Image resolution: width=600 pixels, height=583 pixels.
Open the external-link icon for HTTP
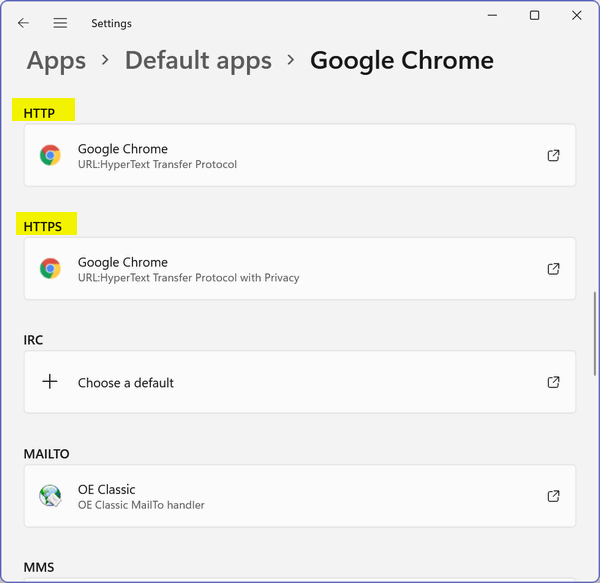tap(553, 155)
